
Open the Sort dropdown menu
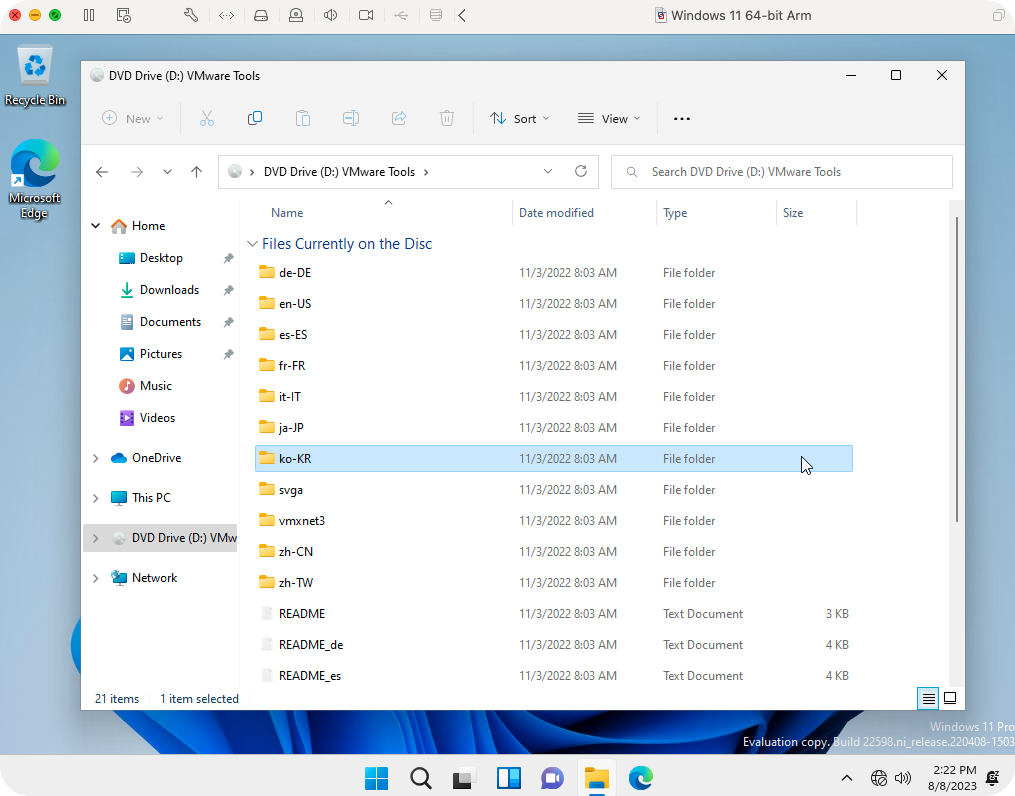tap(520, 118)
